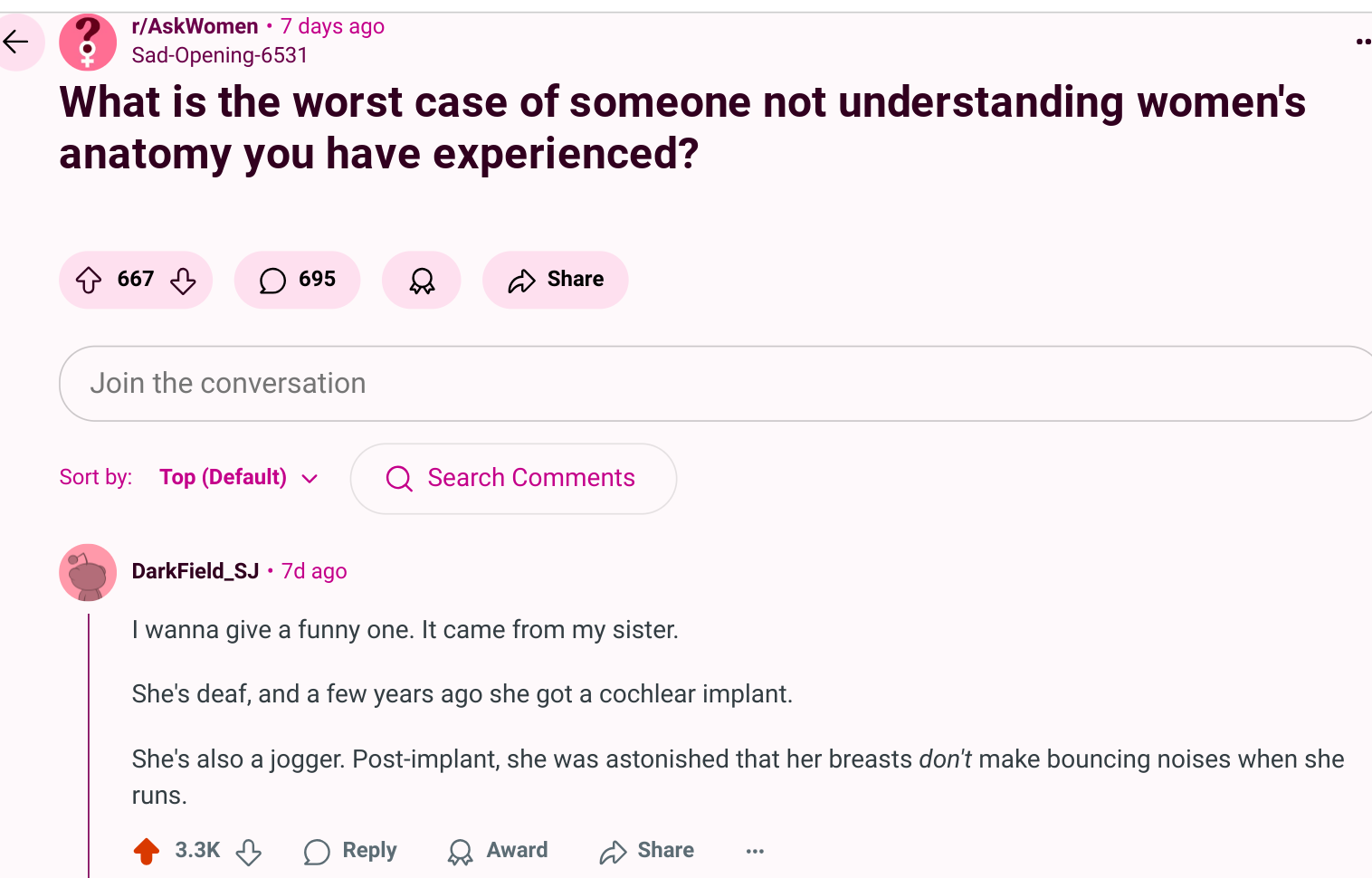Open DarkField_SJ username link
Viewport: 1372px width, 878px height.
click(x=195, y=571)
